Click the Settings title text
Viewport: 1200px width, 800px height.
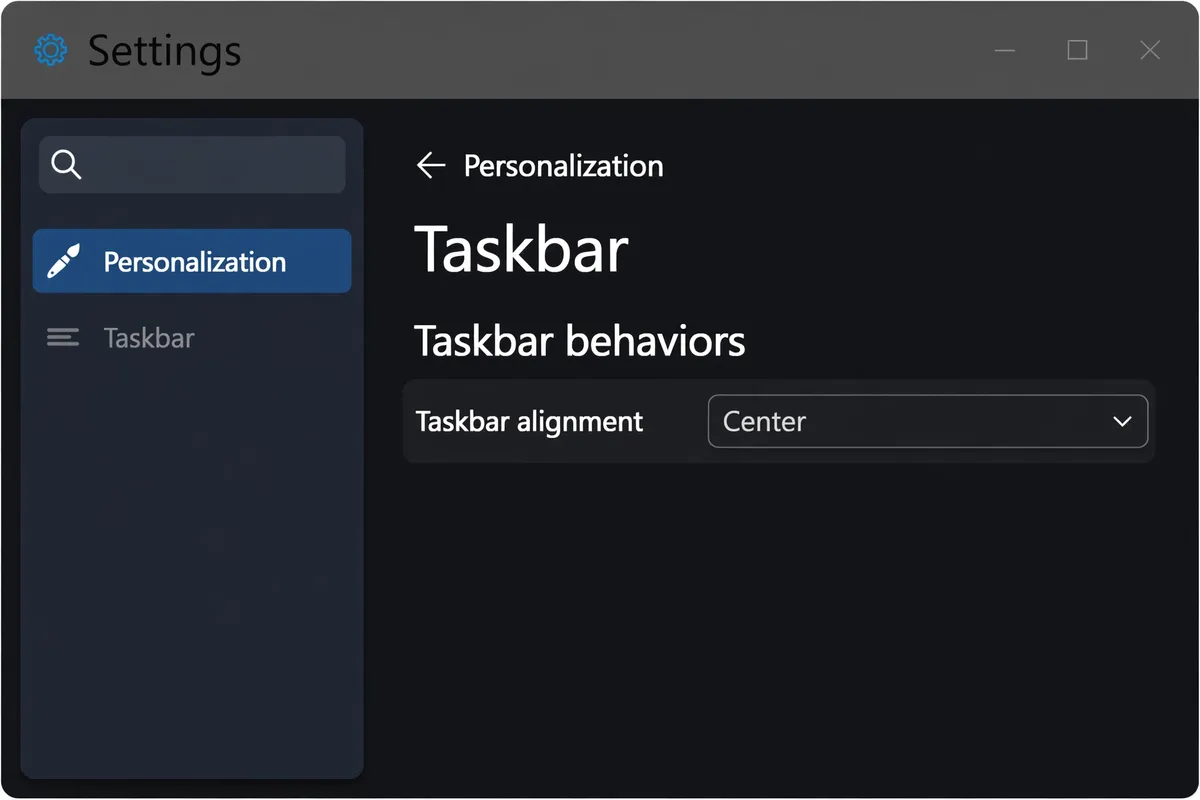164,50
